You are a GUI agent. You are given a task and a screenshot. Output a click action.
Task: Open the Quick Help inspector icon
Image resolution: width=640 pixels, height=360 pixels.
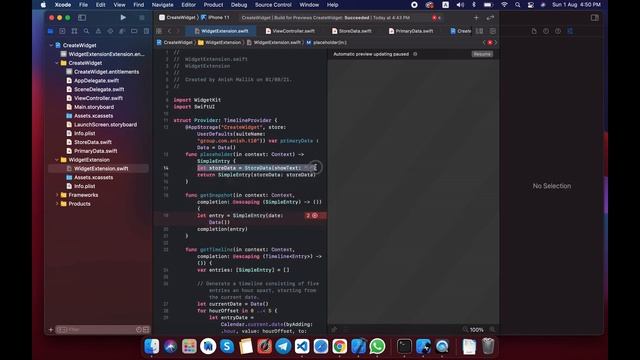[558, 31]
